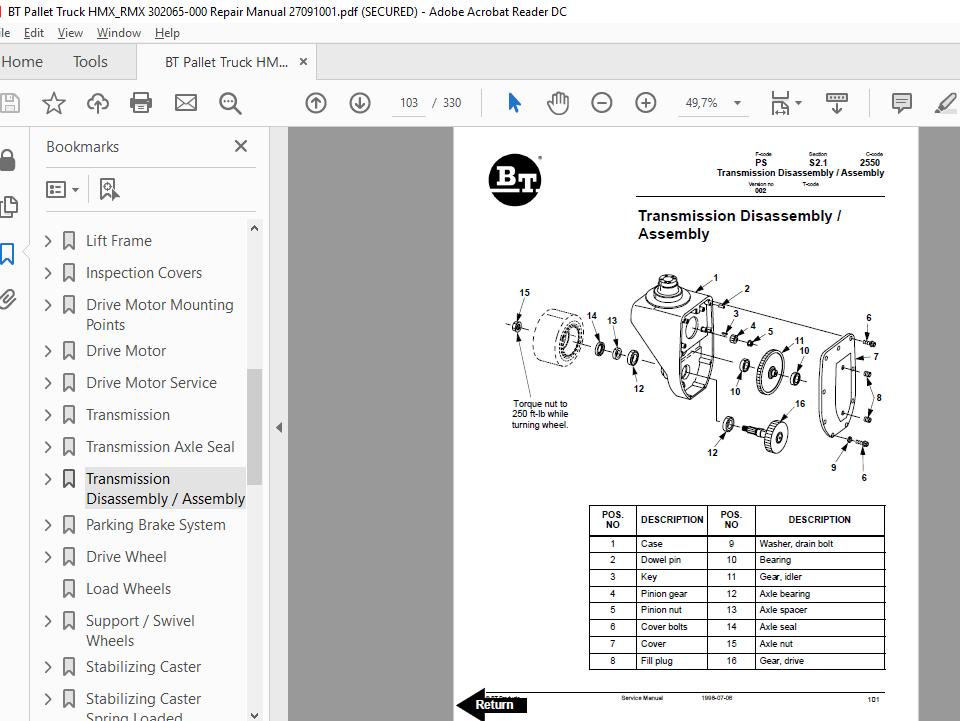The height and width of the screenshot is (721, 960).
Task: Open the Load Wheels bookmark
Action: [x=129, y=589]
